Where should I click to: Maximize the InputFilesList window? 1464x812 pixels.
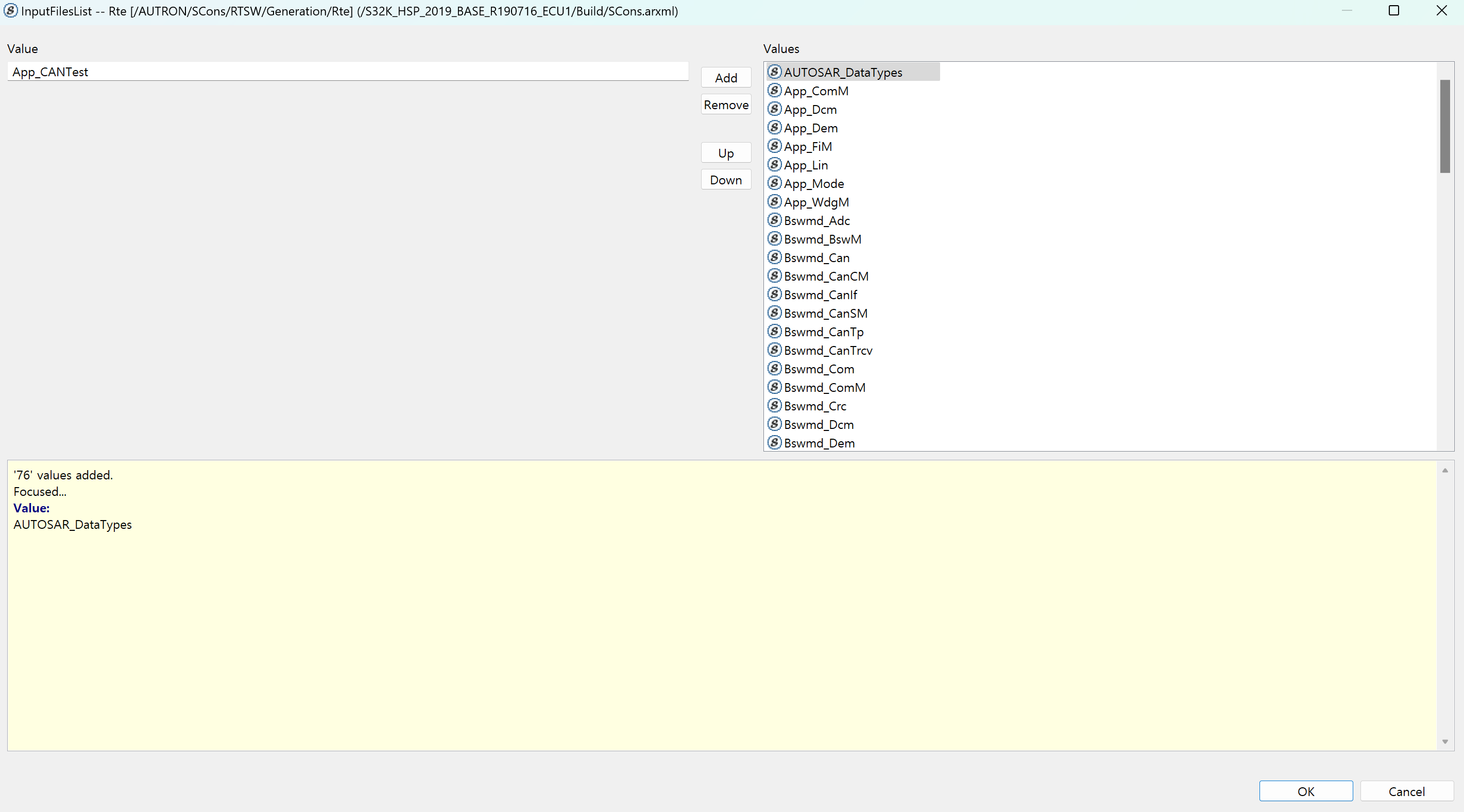(x=1393, y=11)
